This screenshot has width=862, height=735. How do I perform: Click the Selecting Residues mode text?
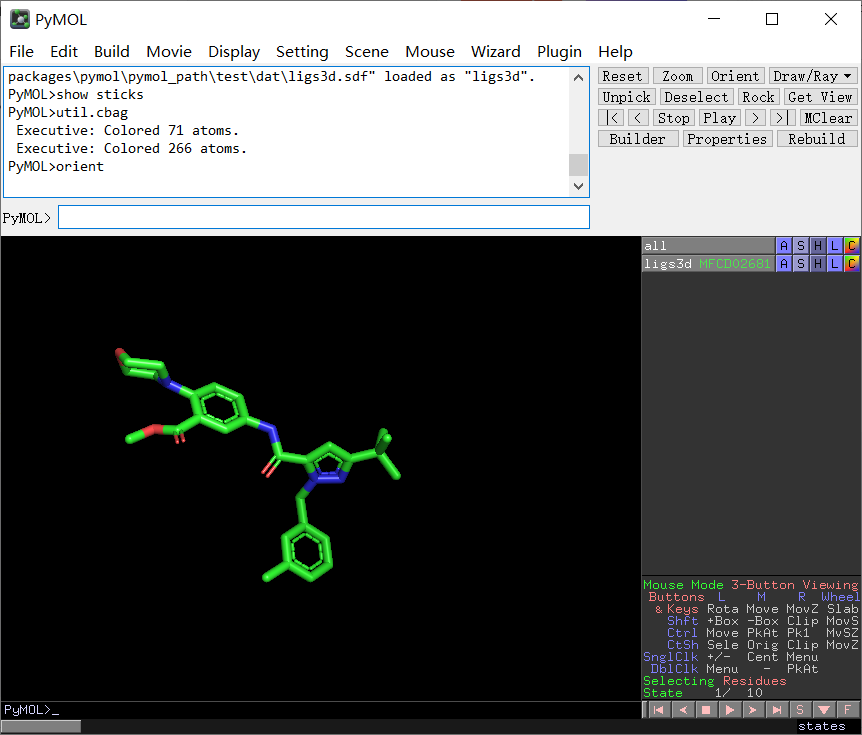pos(715,681)
